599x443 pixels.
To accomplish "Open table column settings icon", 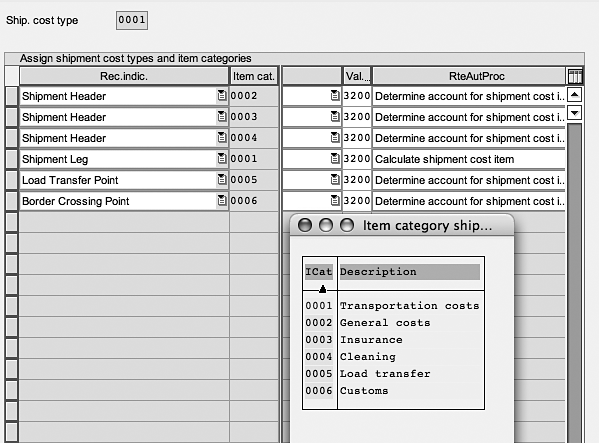I will click(x=575, y=76).
